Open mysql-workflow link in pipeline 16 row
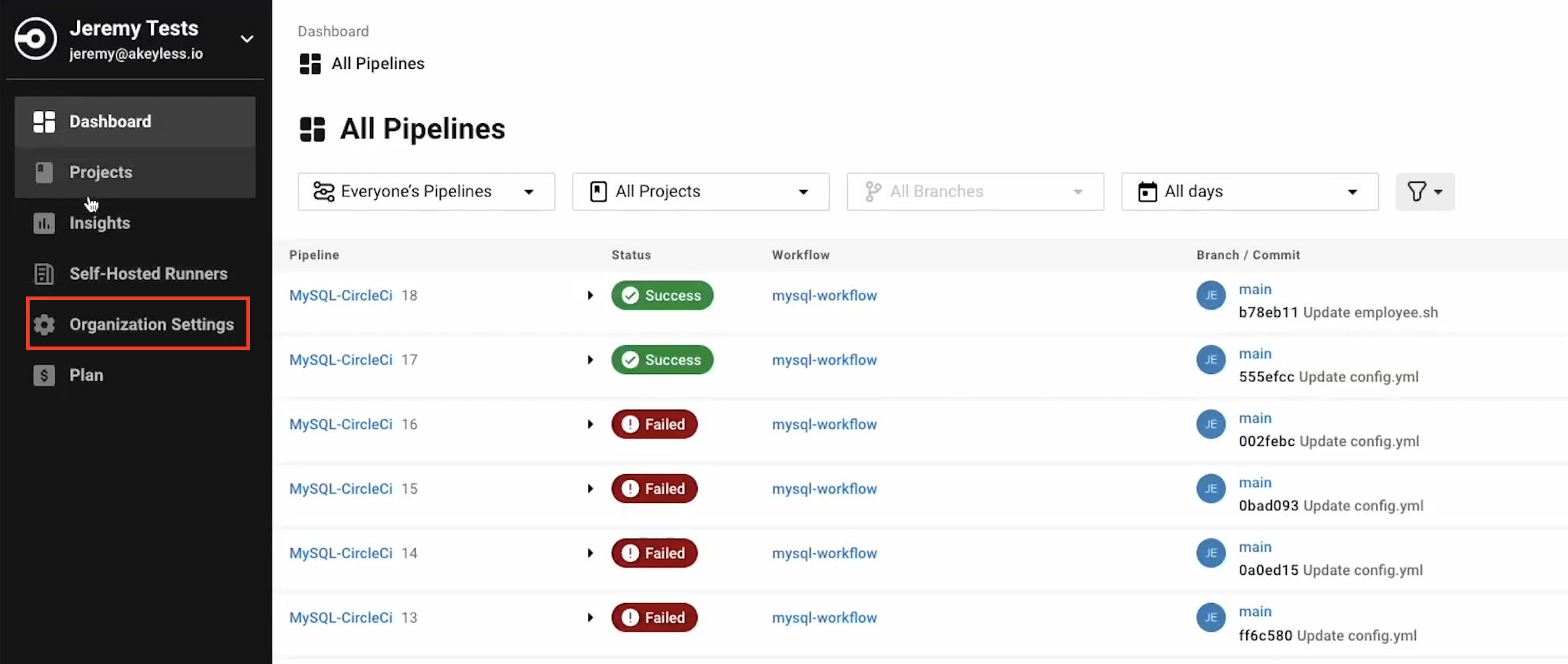Screen dimensions: 1568x664 (825, 424)
